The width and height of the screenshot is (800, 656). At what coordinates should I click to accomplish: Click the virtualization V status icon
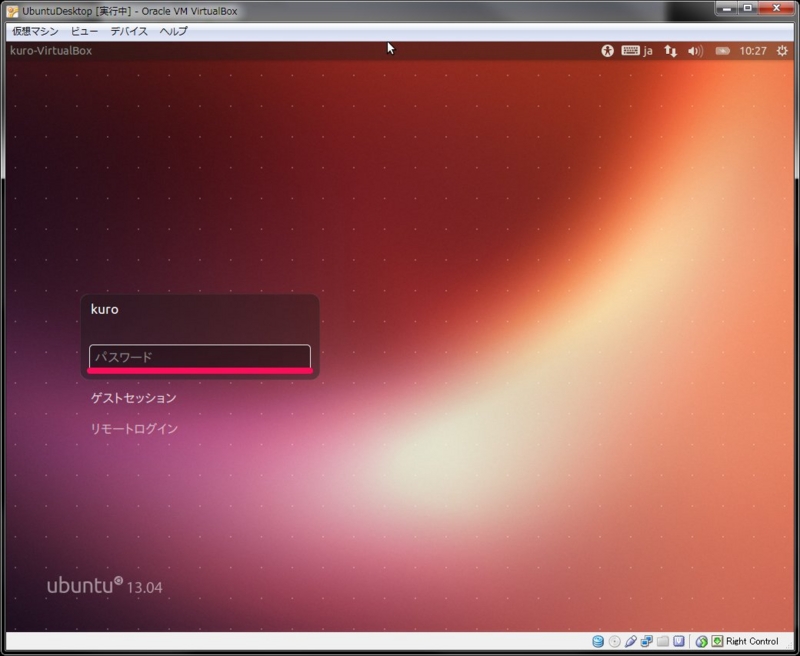[679, 641]
